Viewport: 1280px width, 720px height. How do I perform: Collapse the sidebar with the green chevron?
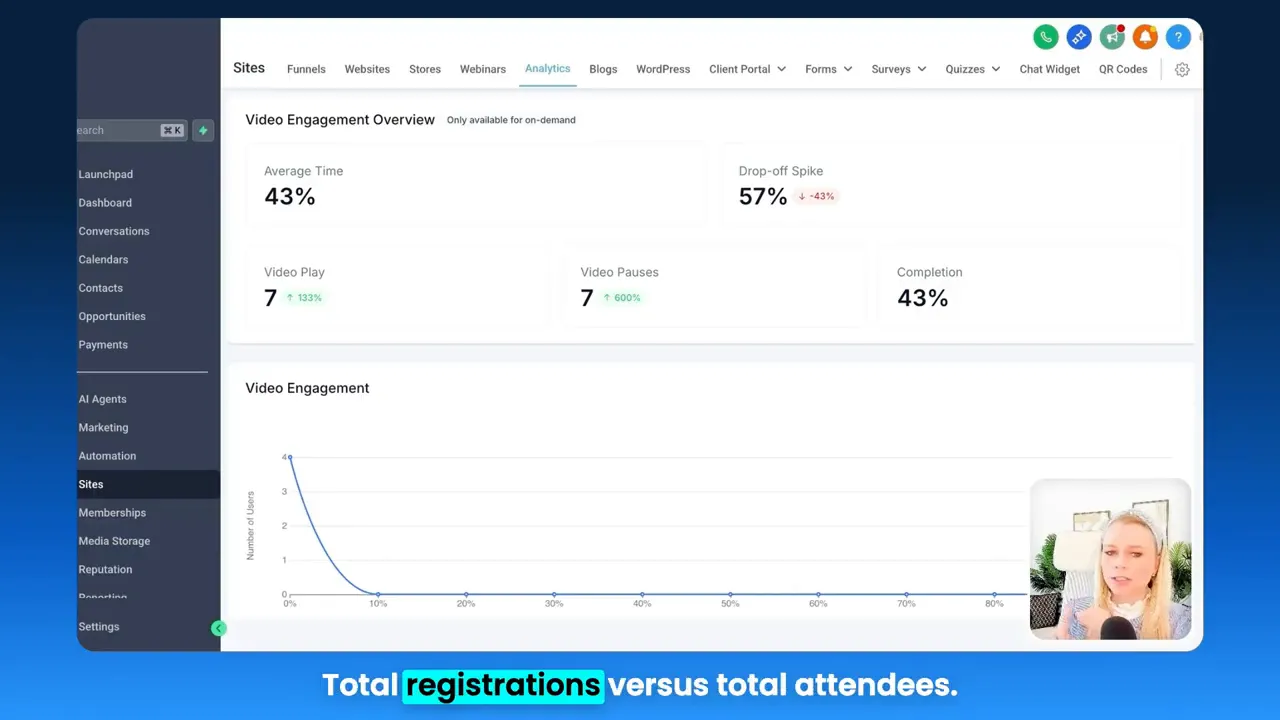click(x=219, y=627)
